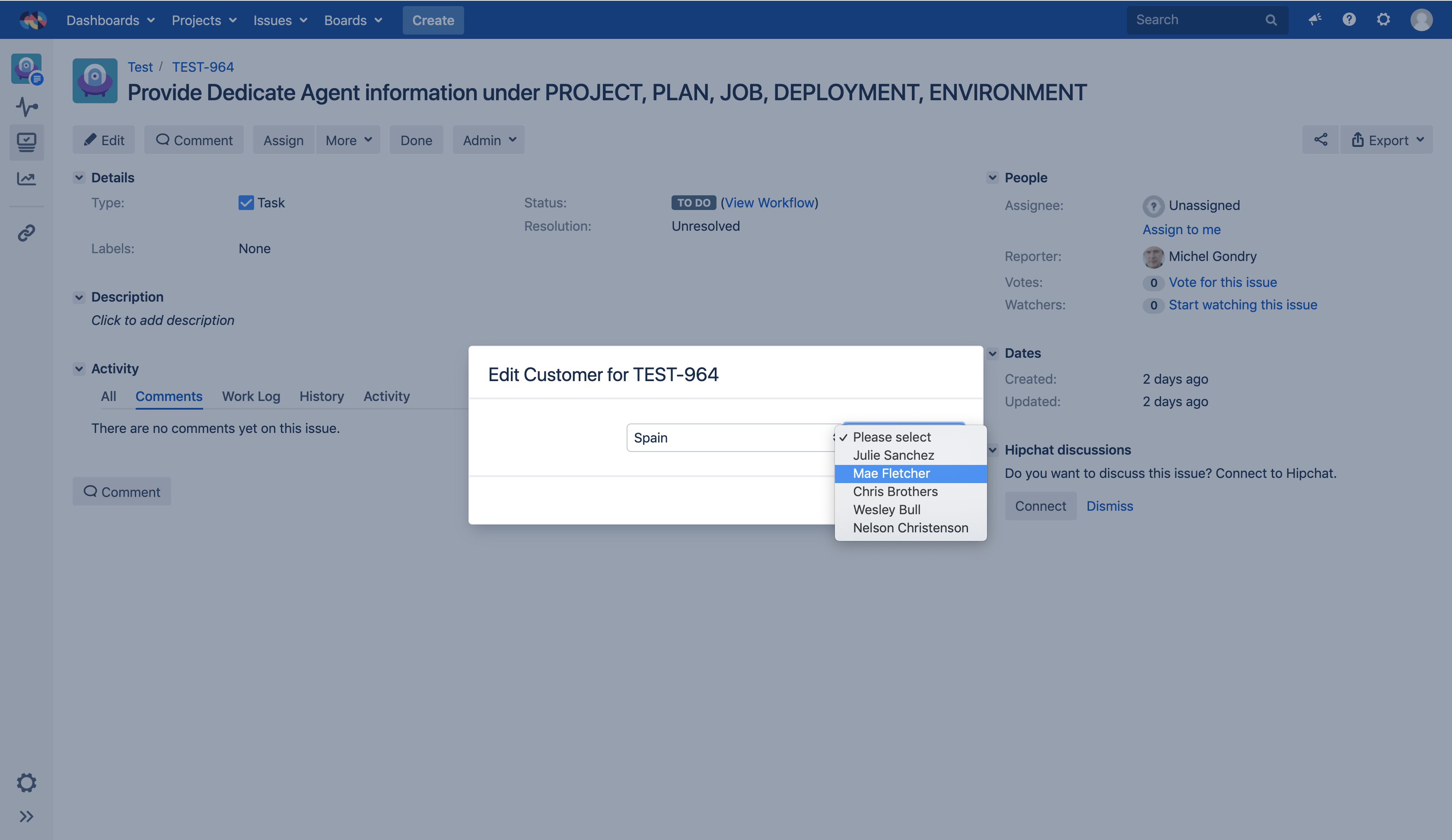Select Mae Fletcher from the list
This screenshot has height=840, width=1452.
(x=892, y=474)
